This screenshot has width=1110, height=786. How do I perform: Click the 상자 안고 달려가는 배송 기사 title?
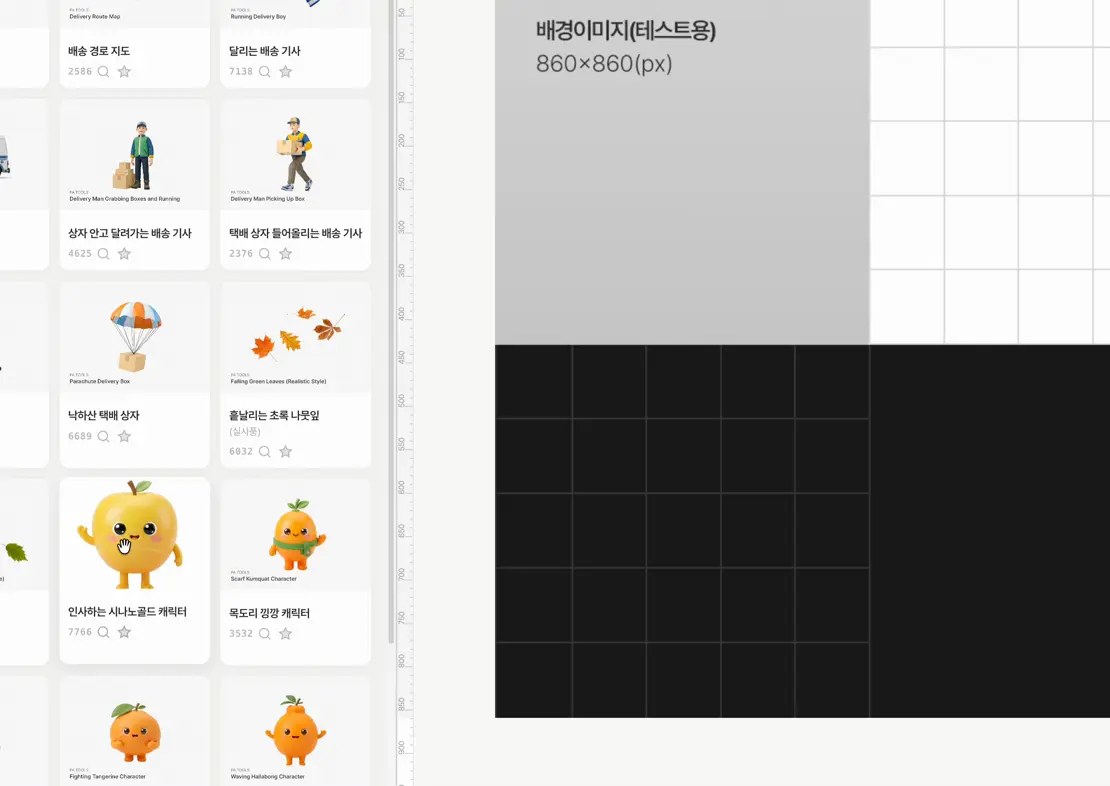[130, 233]
